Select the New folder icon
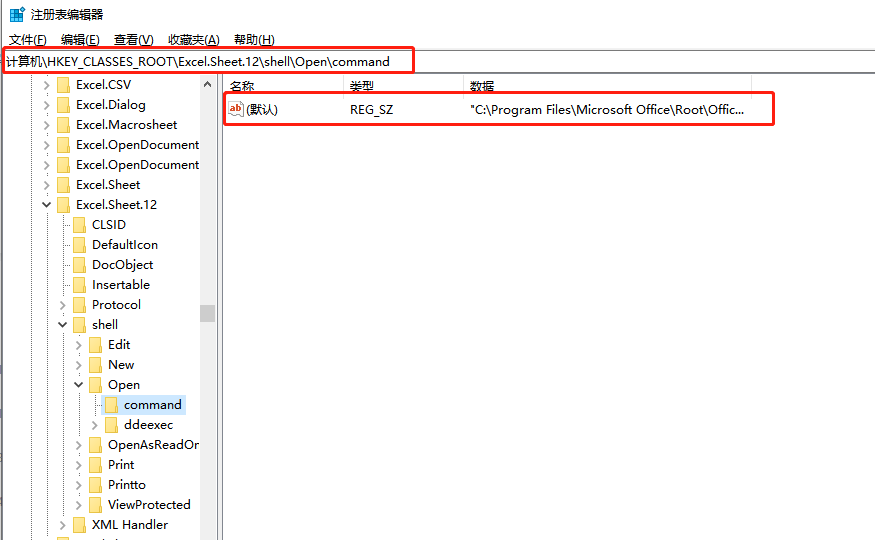 pos(95,365)
